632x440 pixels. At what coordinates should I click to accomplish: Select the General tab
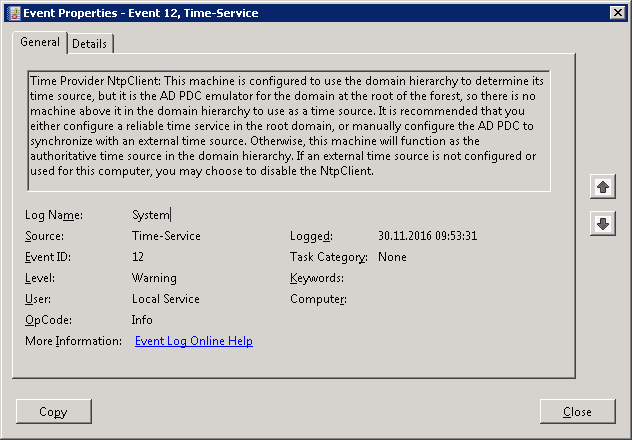click(x=40, y=43)
